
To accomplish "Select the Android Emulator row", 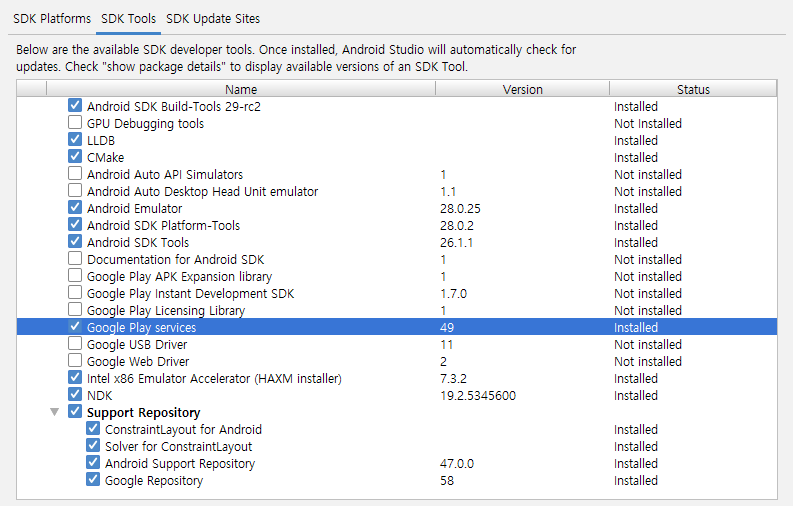I will click(397, 208).
